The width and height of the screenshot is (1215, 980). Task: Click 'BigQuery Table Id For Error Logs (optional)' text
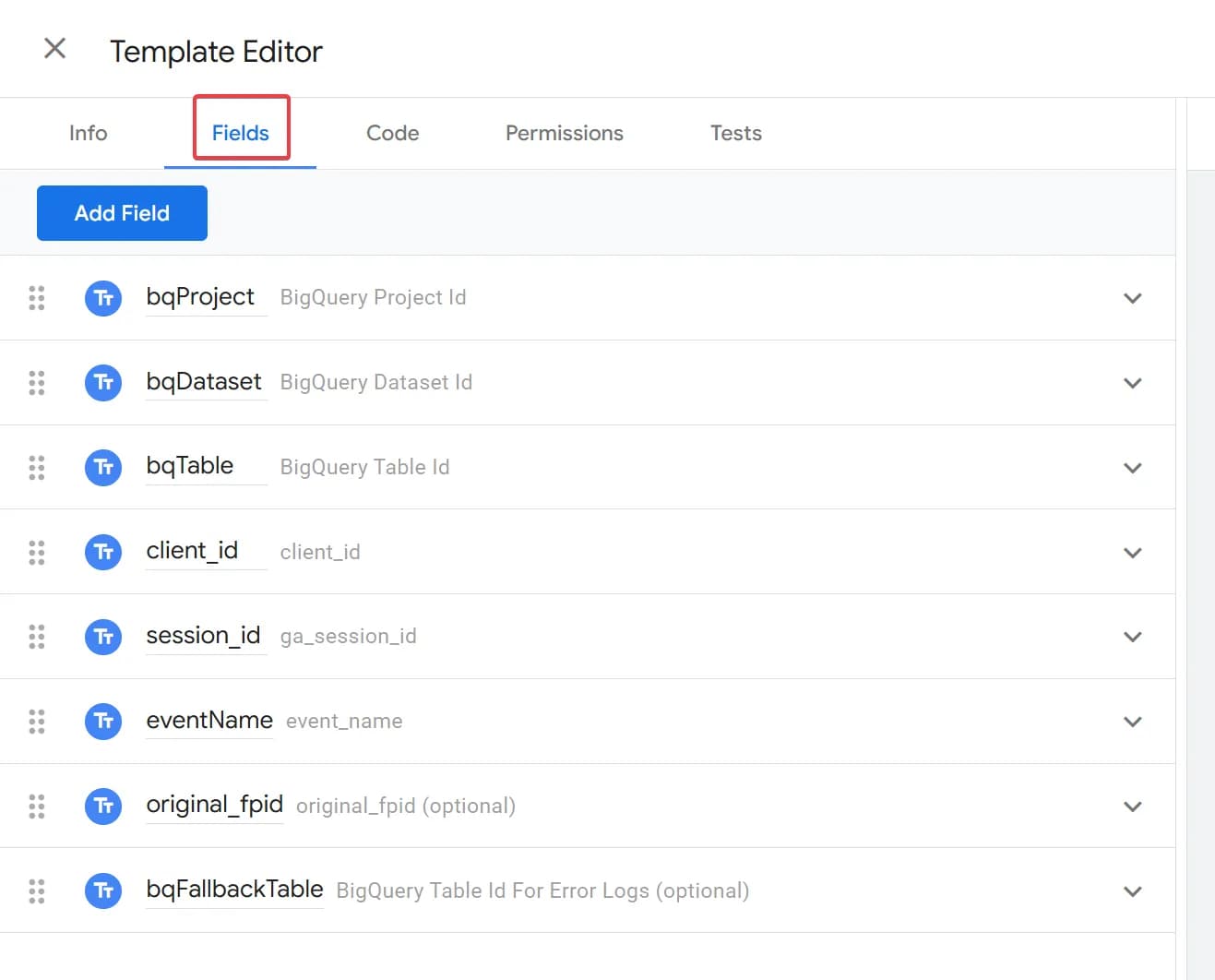[x=542, y=890]
